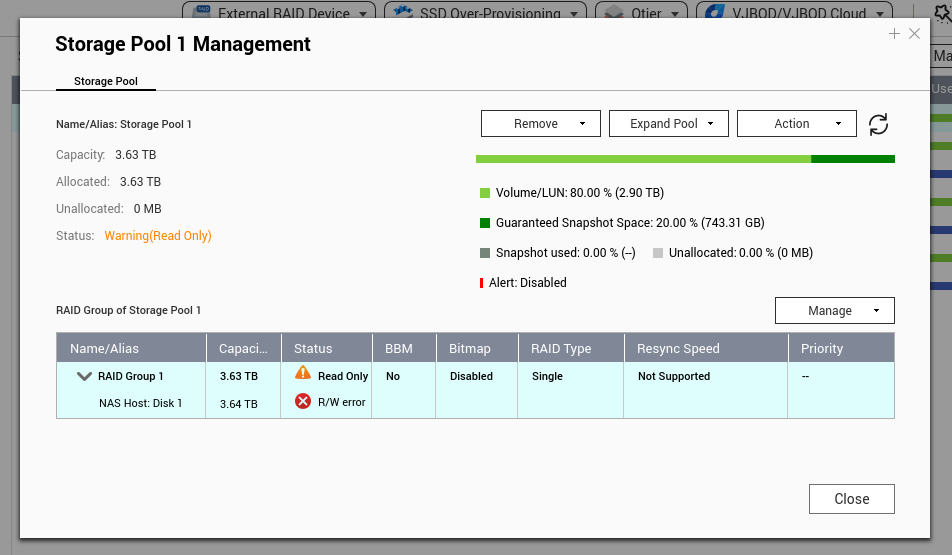Click the plus icon in dialog corner
The width and height of the screenshot is (952, 555).
click(894, 34)
